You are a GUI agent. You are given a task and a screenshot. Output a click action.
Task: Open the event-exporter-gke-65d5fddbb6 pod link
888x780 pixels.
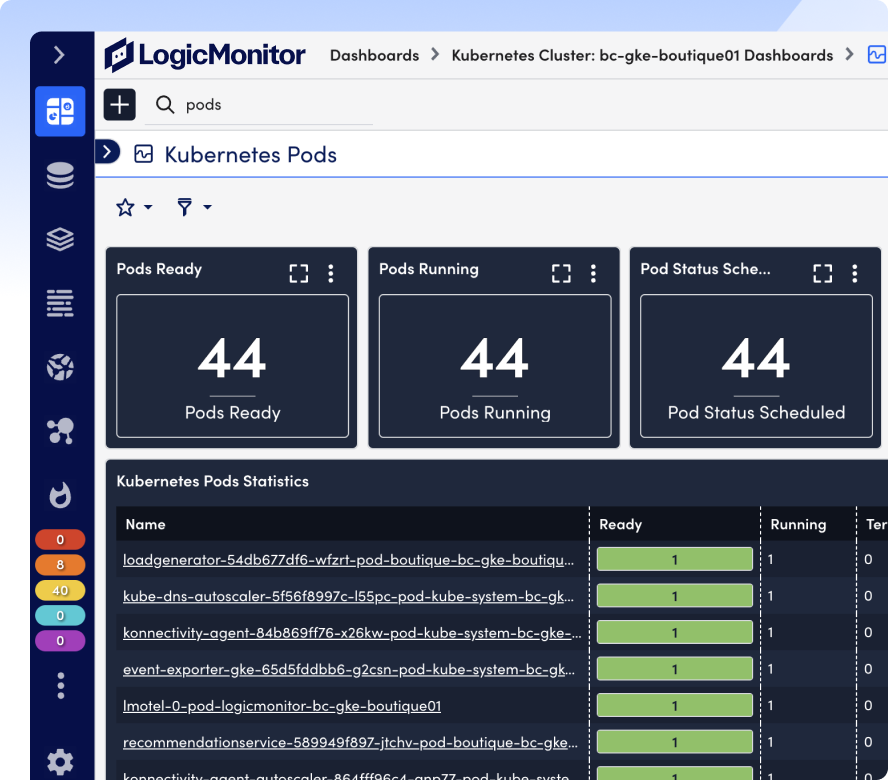pyautogui.click(x=349, y=670)
